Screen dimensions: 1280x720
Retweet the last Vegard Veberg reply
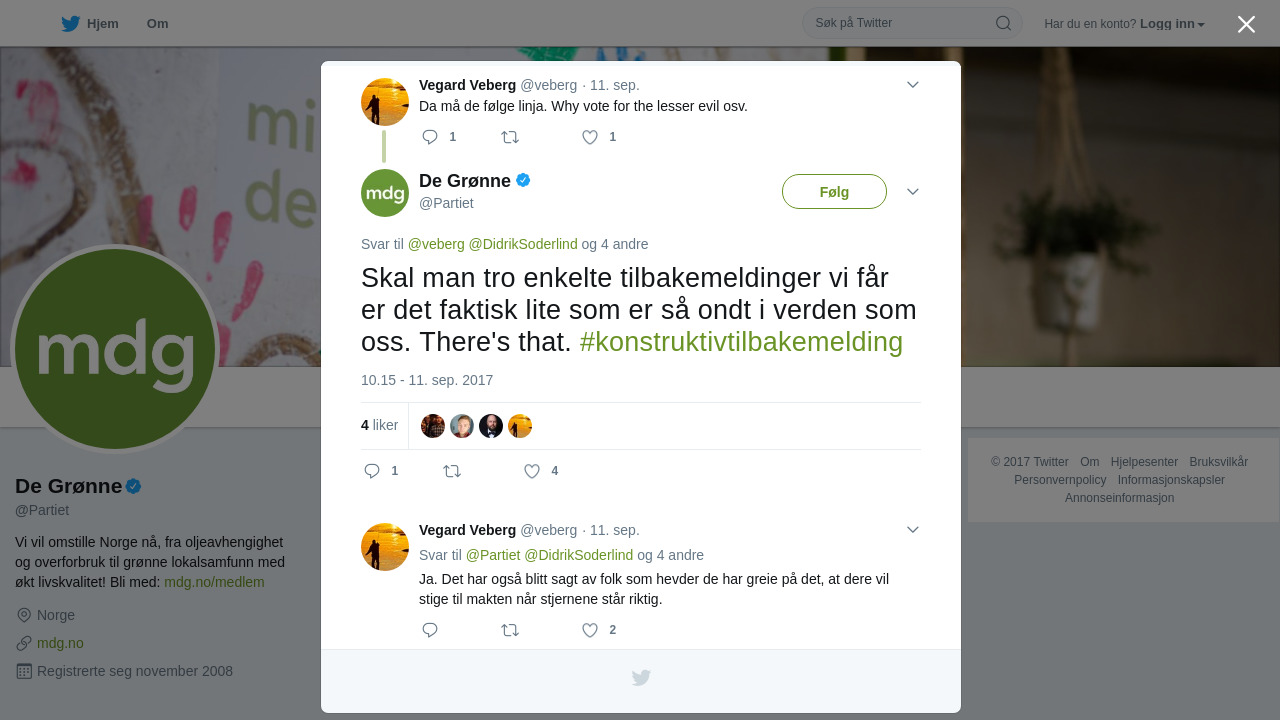510,630
